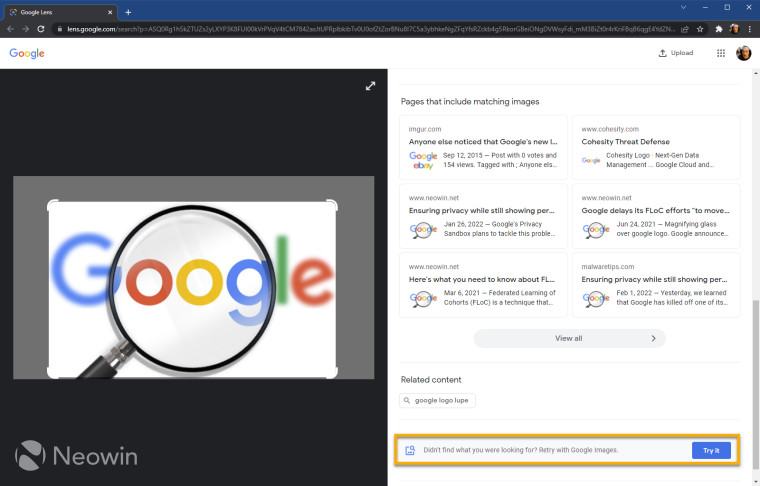The height and width of the screenshot is (486, 760).
Task: Expand image view with diagonal arrows icon
Action: tap(370, 86)
